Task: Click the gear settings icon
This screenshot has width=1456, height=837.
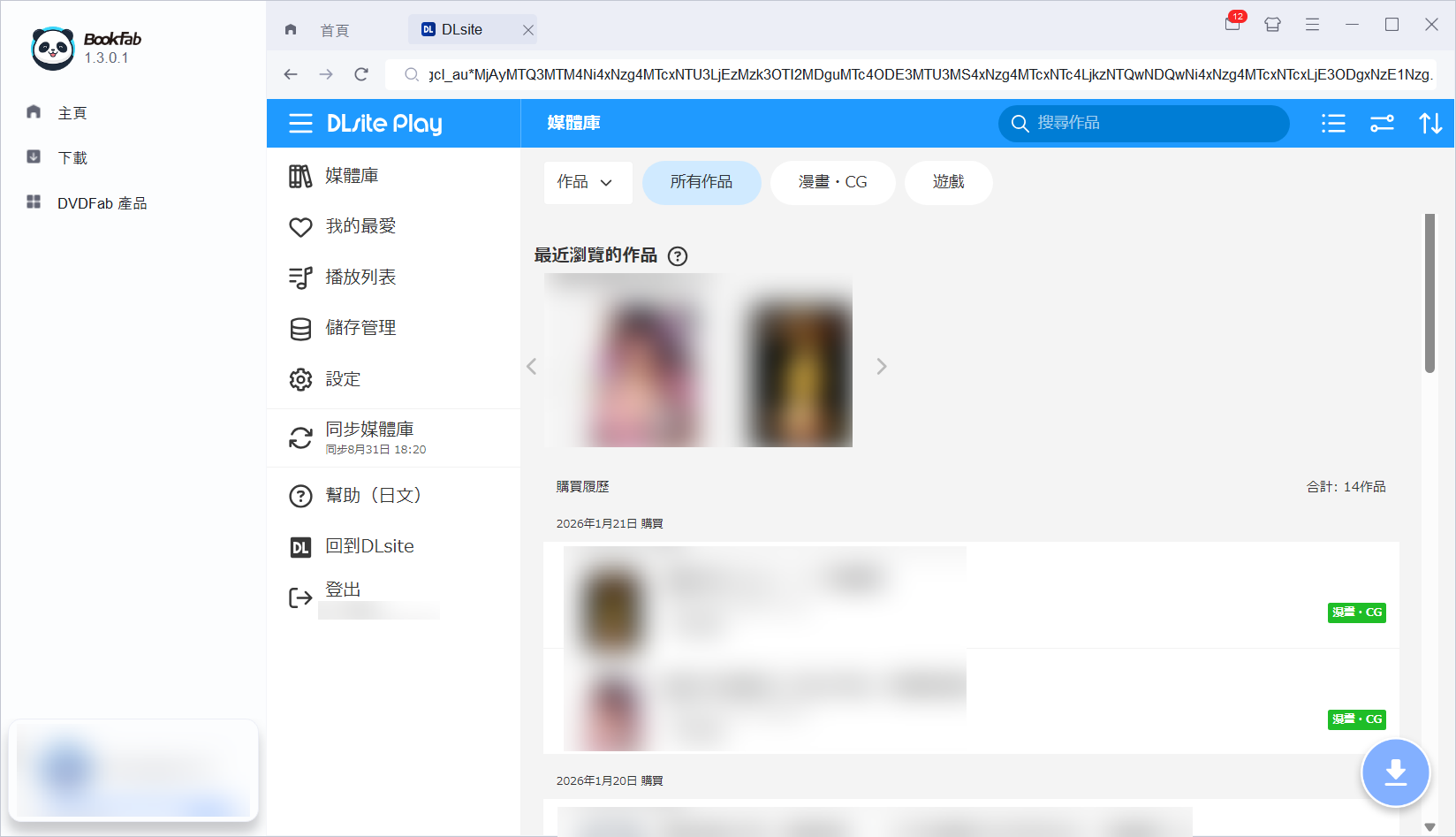Action: coord(300,379)
